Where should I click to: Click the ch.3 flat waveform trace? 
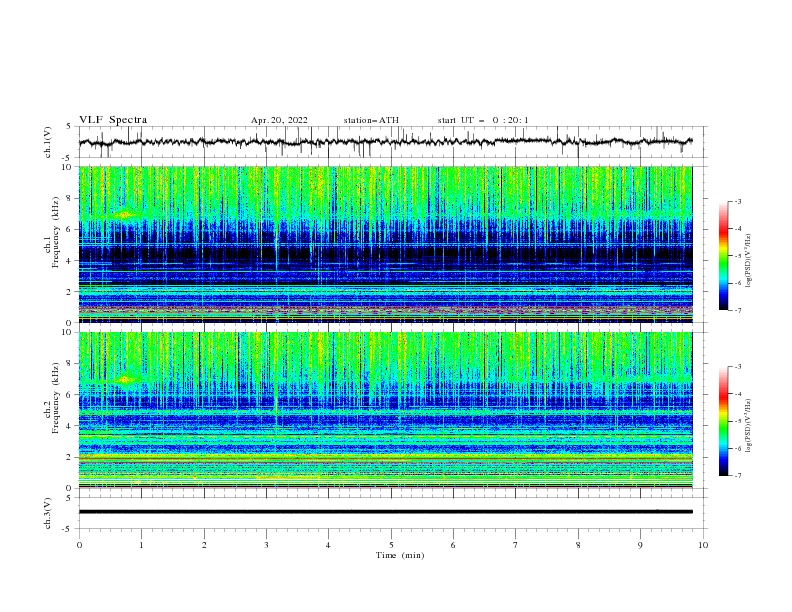pyautogui.click(x=385, y=512)
